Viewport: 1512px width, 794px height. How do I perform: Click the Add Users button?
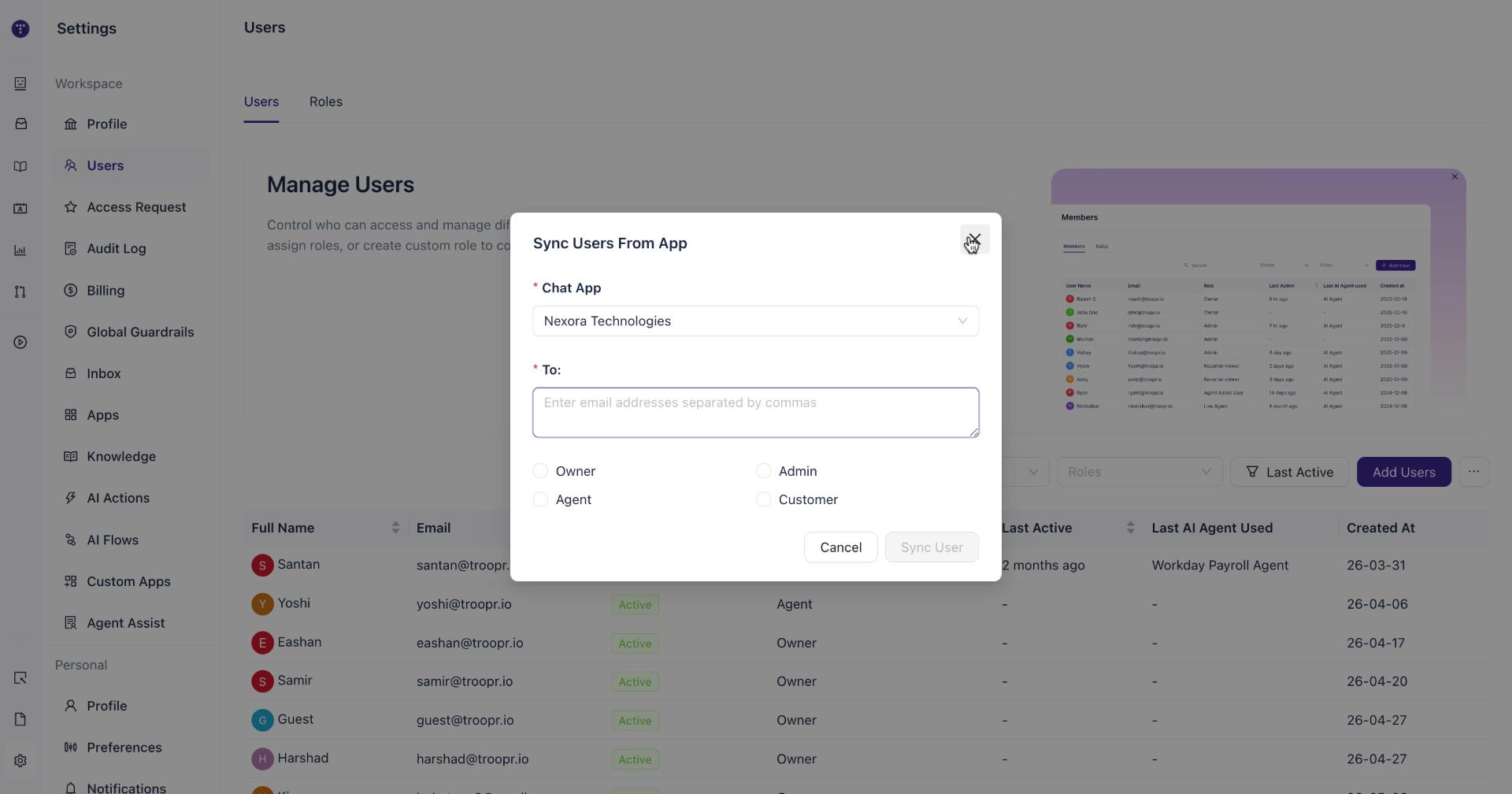pyautogui.click(x=1403, y=472)
